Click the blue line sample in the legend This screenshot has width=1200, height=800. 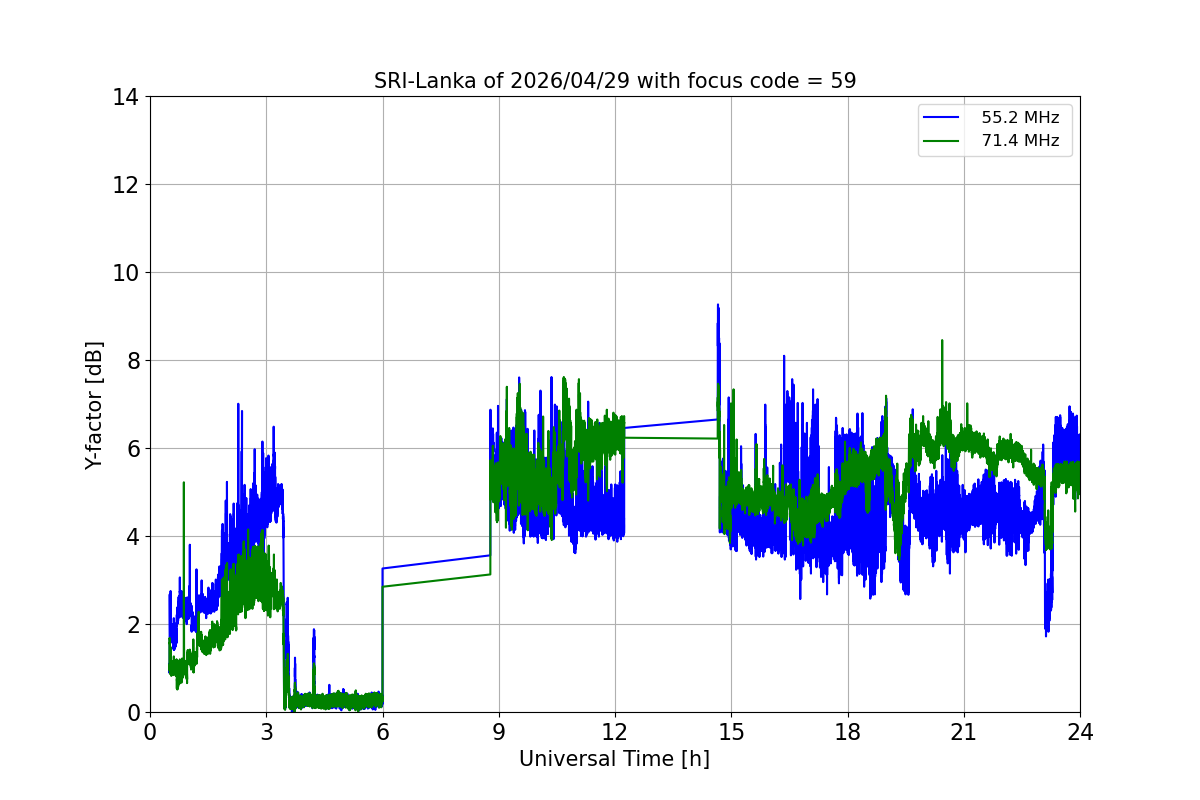tap(943, 118)
